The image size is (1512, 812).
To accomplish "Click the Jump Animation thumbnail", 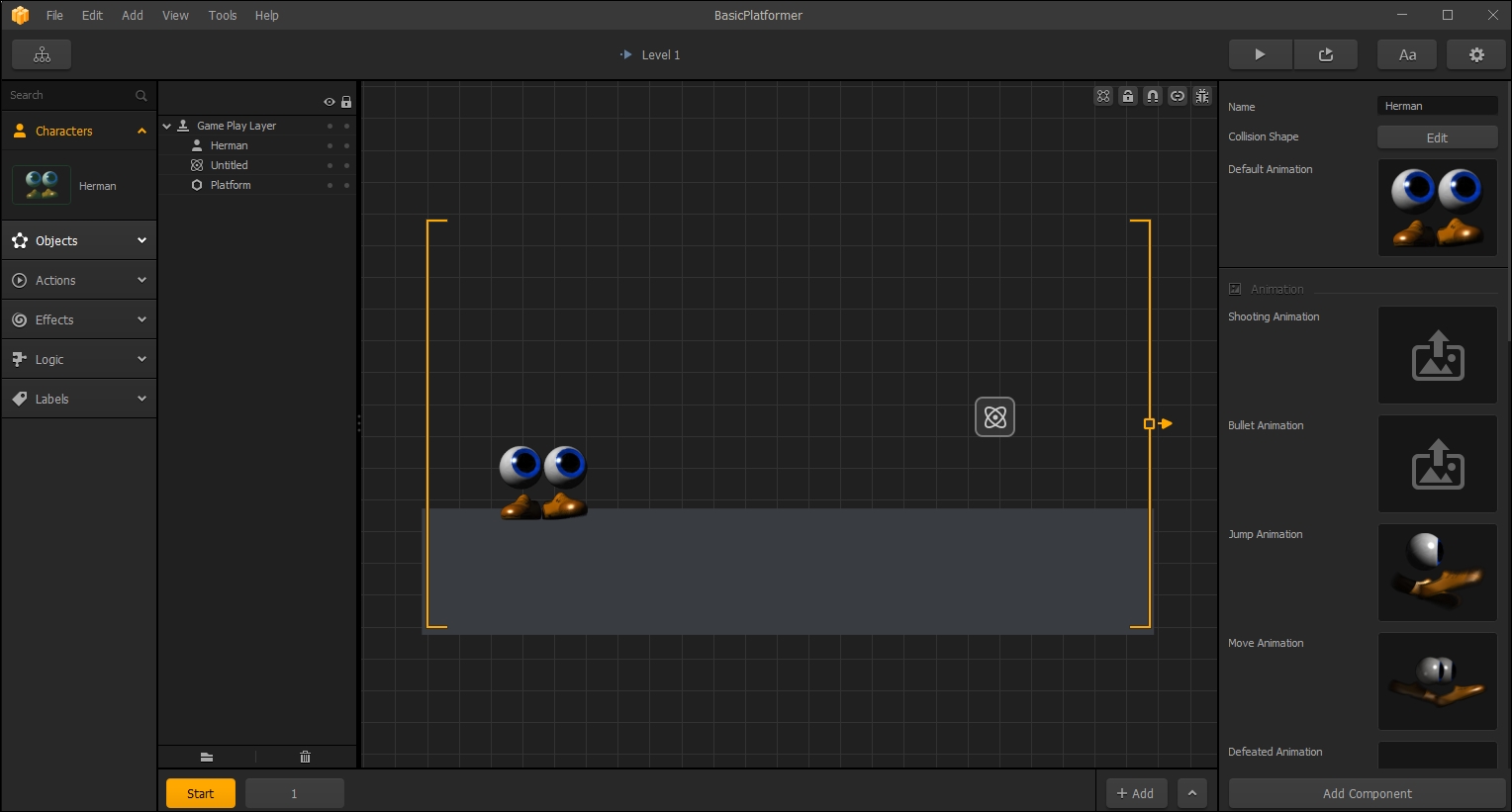I will [x=1438, y=573].
